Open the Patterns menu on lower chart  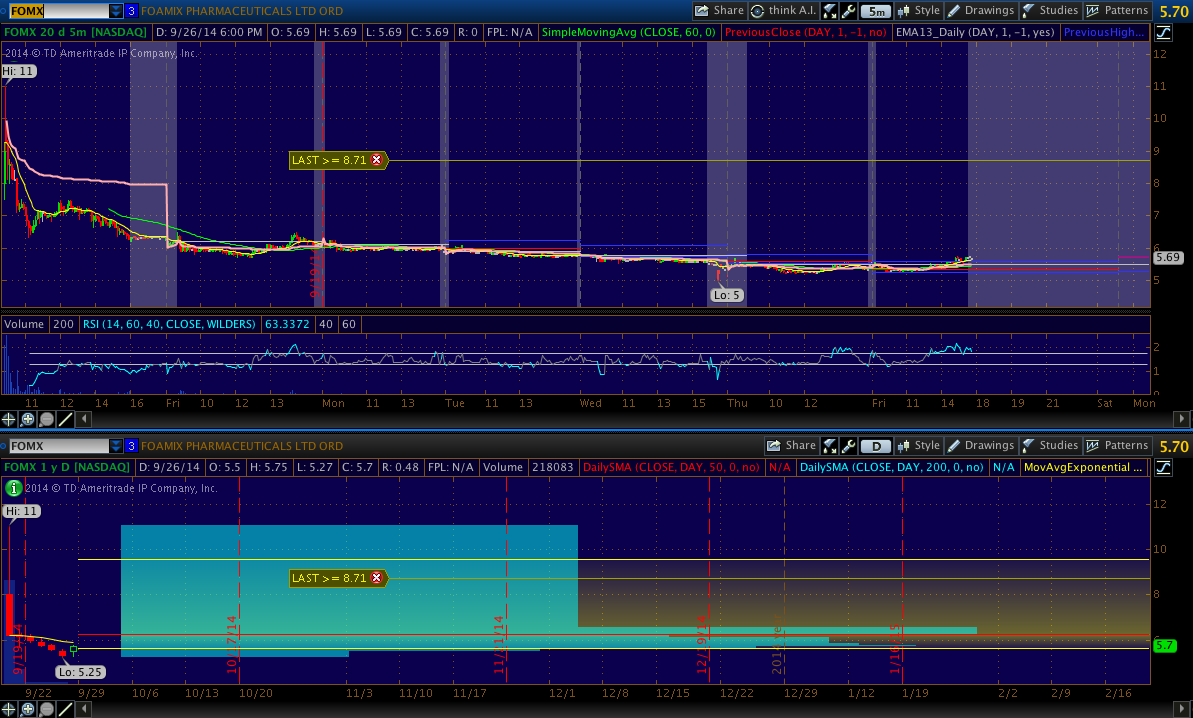[x=1117, y=446]
